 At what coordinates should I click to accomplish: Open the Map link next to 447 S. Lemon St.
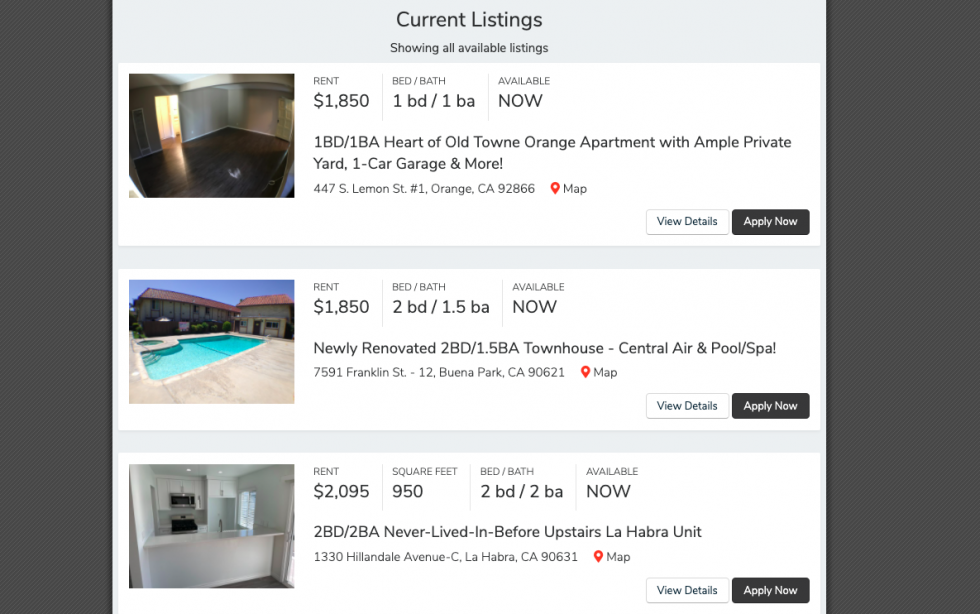point(568,188)
